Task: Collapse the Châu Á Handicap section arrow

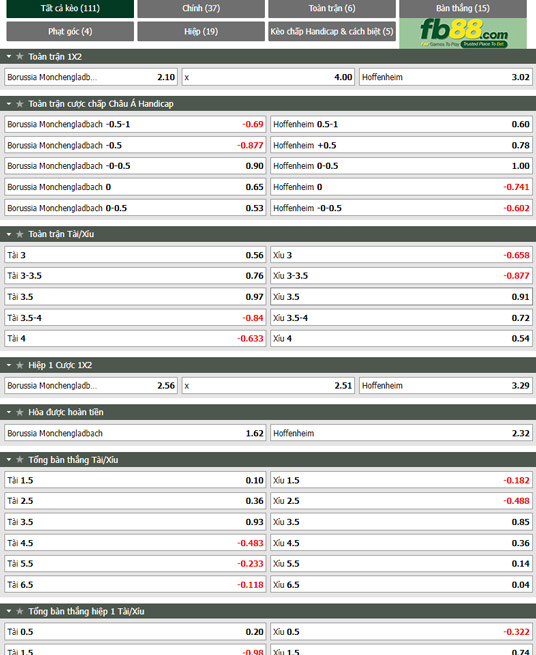Action: pos(9,104)
